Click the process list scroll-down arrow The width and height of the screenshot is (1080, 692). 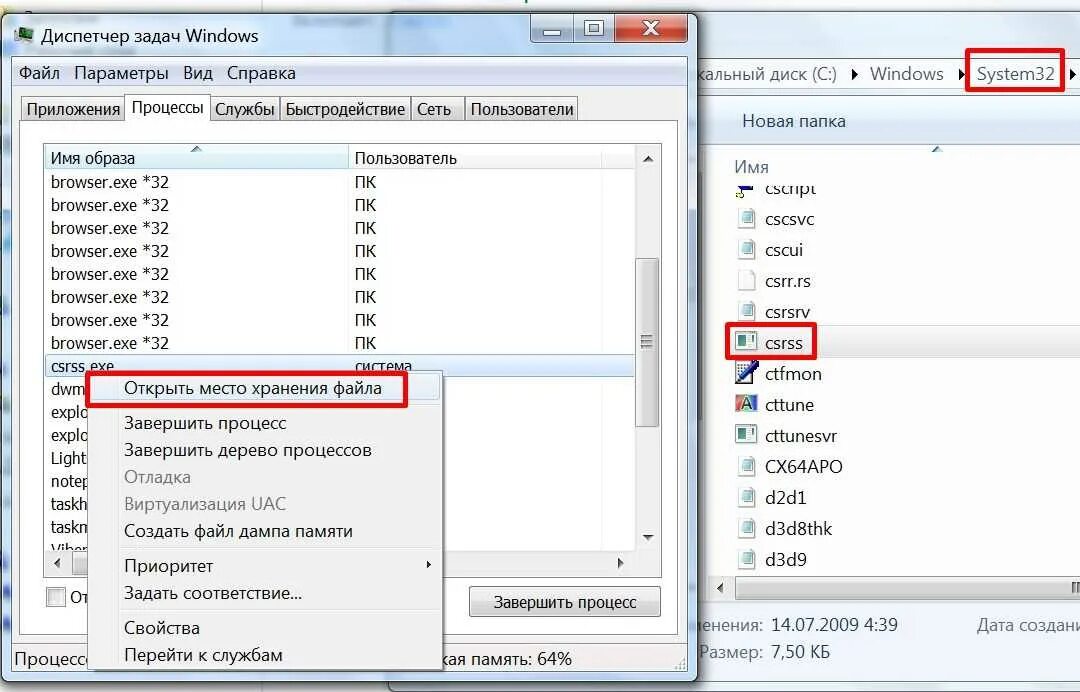(647, 537)
